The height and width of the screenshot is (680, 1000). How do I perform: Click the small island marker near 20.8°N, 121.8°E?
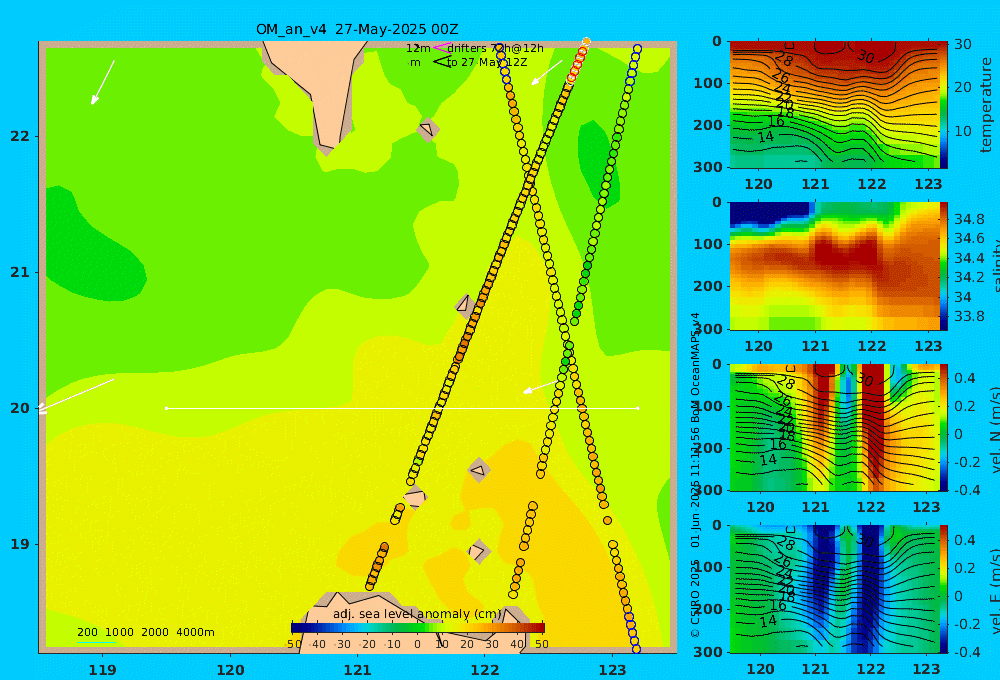click(x=464, y=306)
